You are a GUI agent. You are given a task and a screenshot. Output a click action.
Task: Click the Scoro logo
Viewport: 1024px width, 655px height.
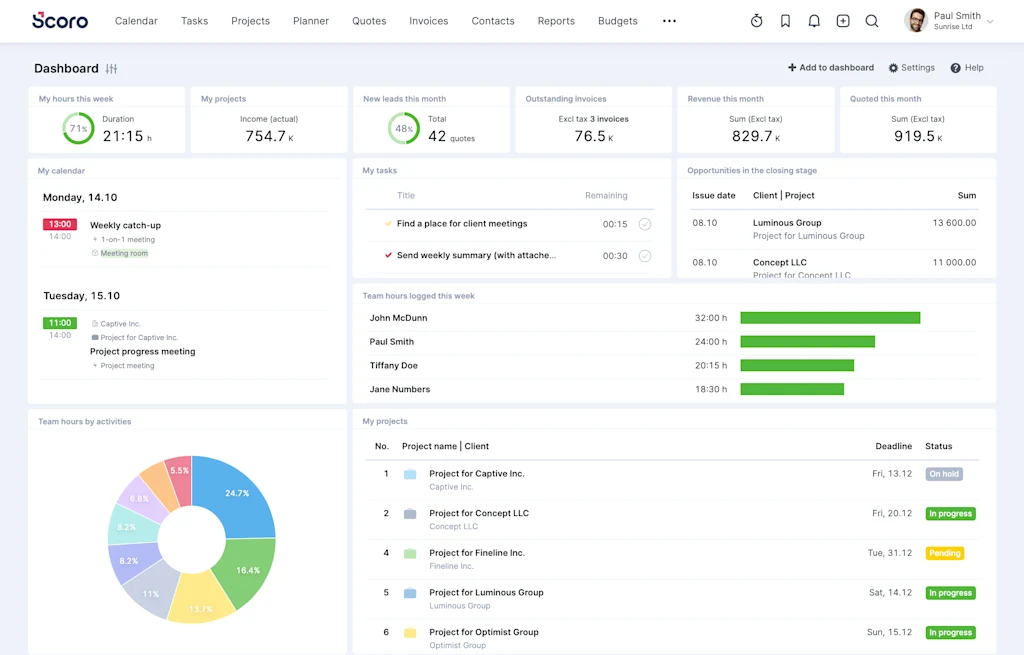tap(60, 20)
